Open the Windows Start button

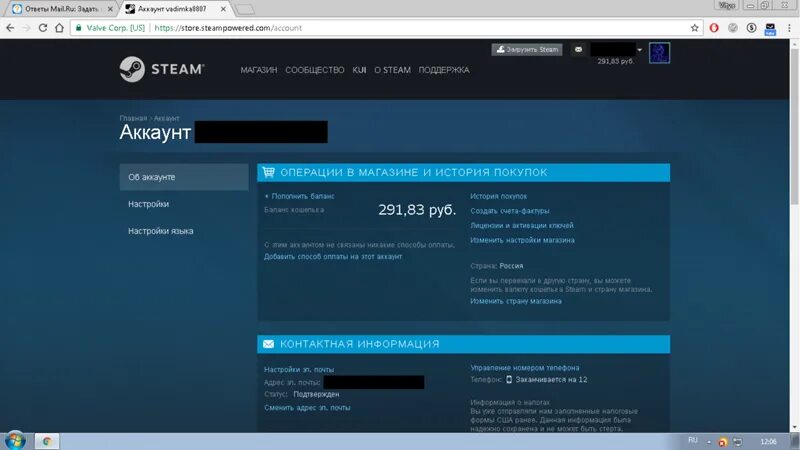click(x=15, y=440)
